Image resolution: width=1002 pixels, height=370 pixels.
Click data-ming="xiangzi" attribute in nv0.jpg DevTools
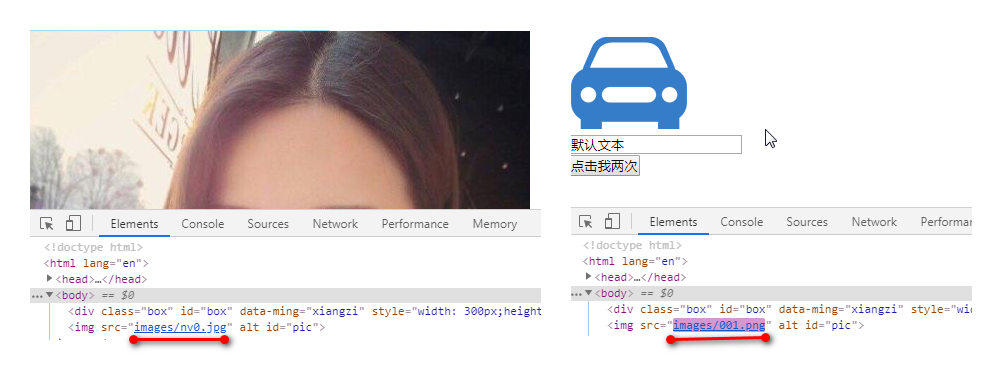coord(302,311)
